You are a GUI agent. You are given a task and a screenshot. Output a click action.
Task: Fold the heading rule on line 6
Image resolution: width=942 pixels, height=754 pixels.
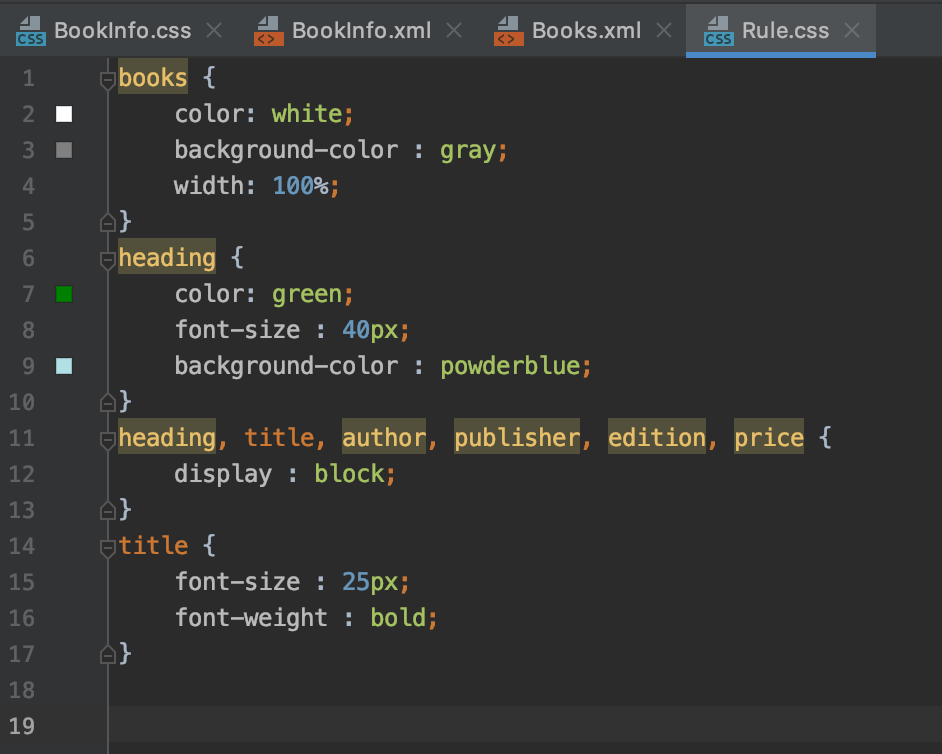pyautogui.click(x=108, y=260)
